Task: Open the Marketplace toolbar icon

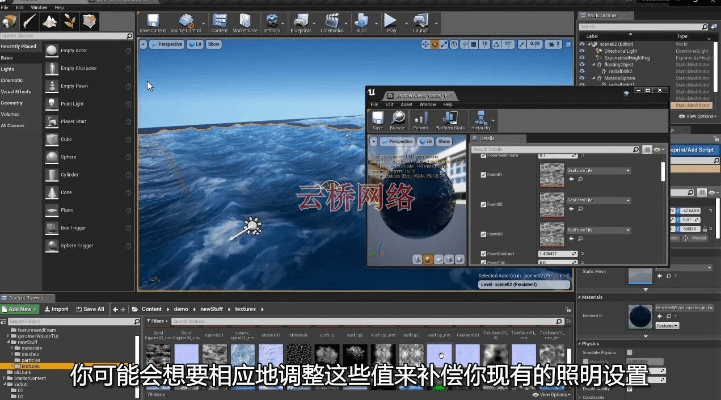Action: tap(245, 22)
